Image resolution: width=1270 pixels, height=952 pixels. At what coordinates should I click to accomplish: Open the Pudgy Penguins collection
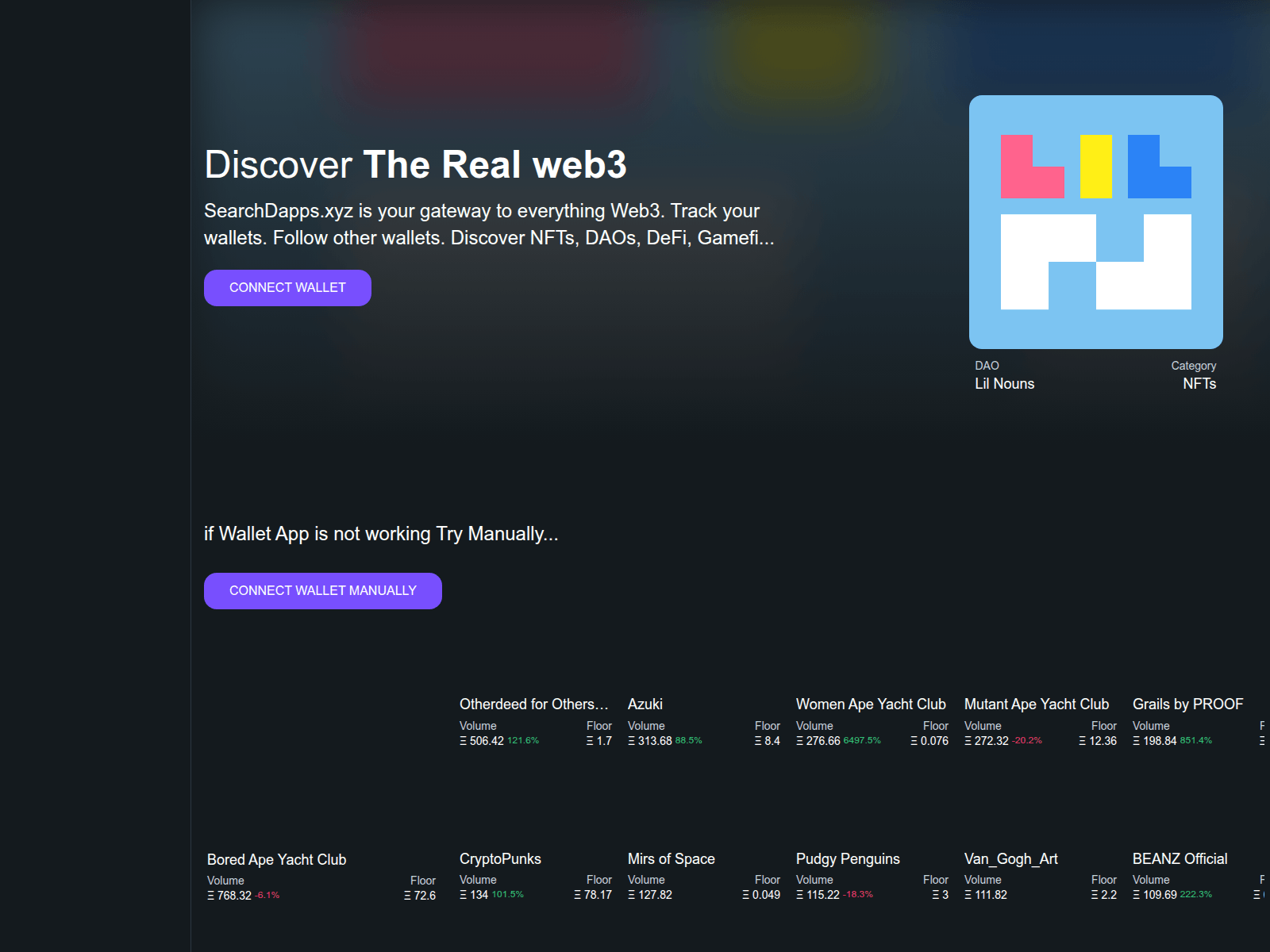(x=848, y=858)
